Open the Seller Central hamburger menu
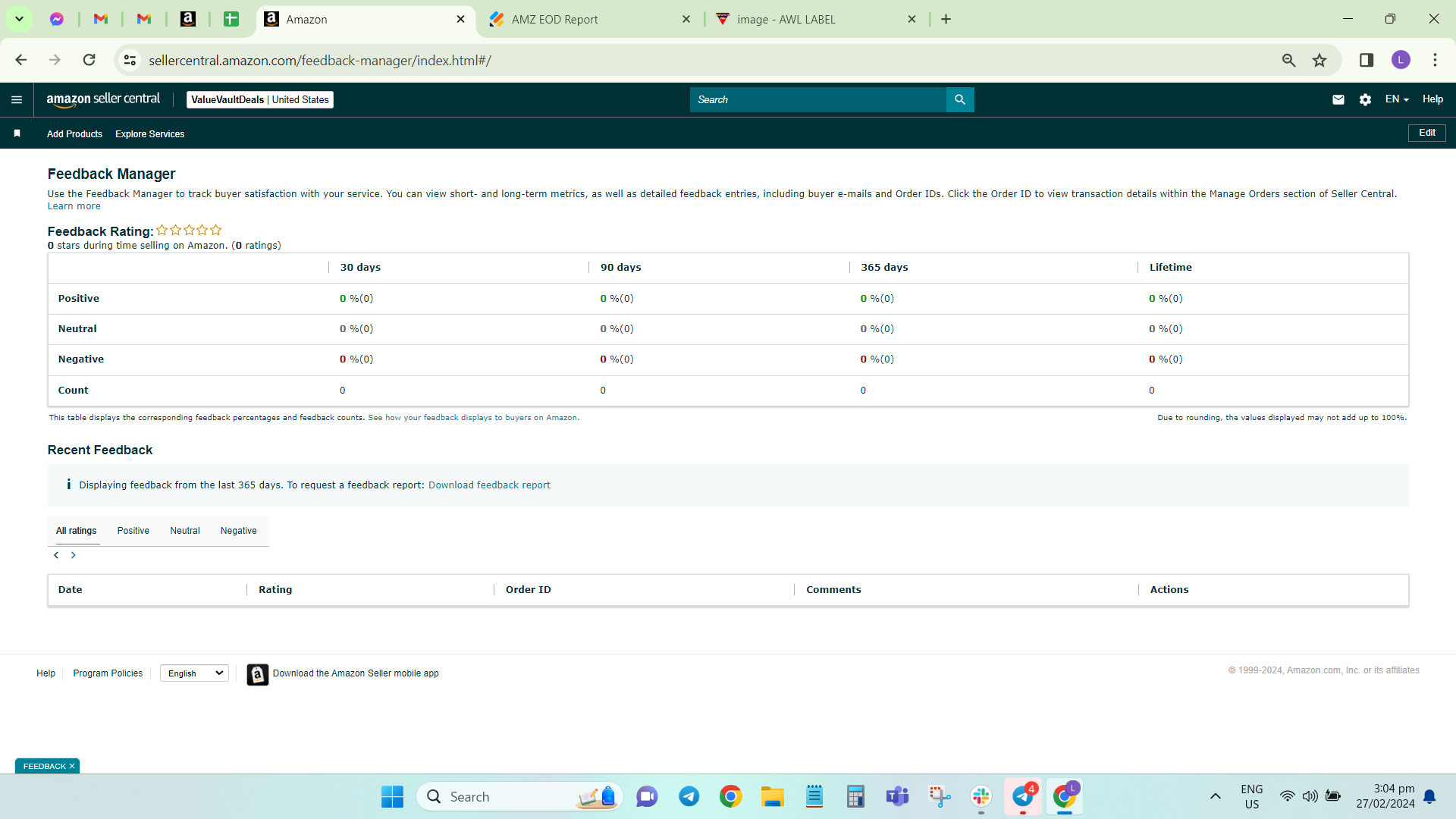1456x819 pixels. [x=17, y=99]
